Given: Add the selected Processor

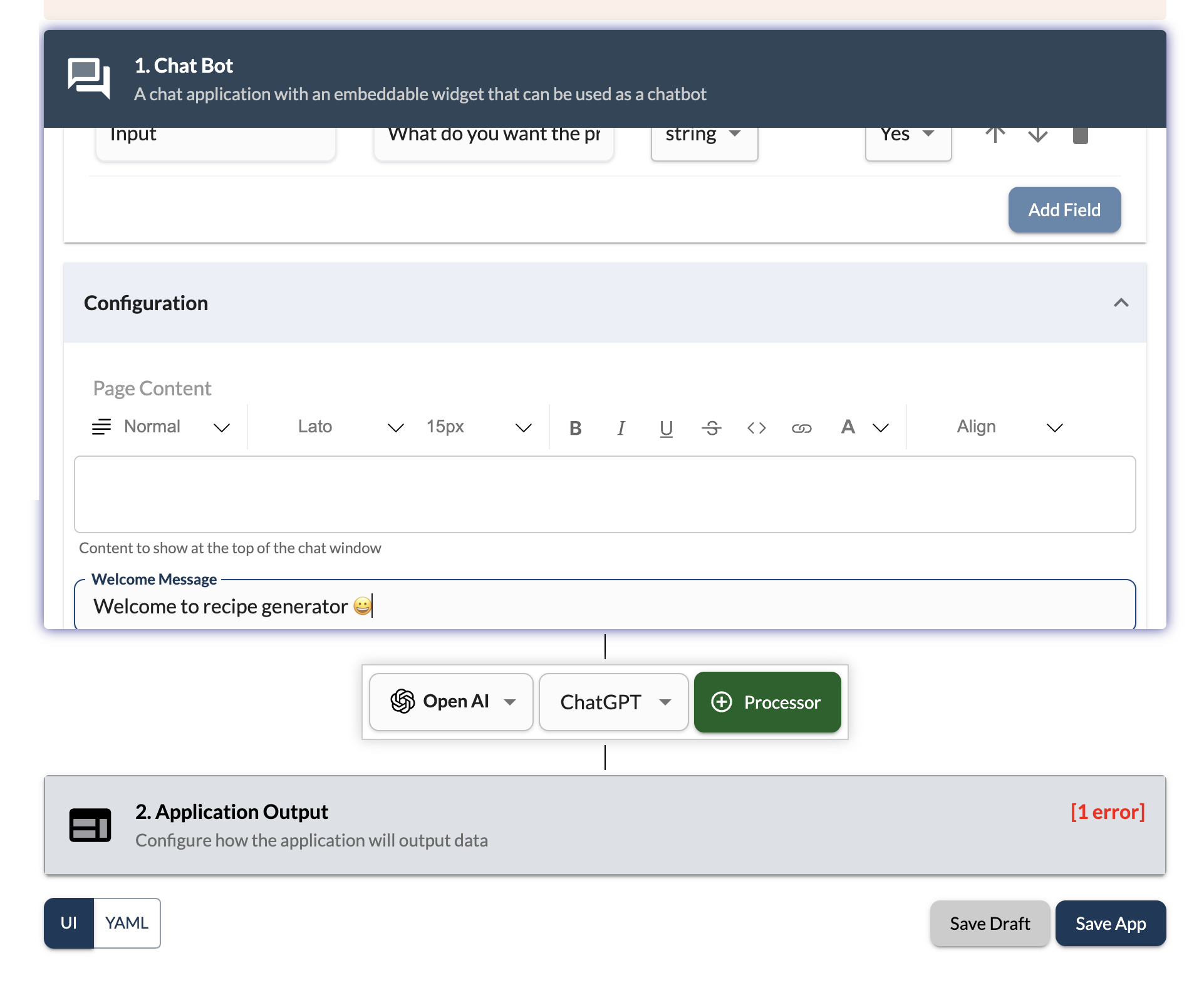Looking at the screenshot, I should click(x=767, y=702).
